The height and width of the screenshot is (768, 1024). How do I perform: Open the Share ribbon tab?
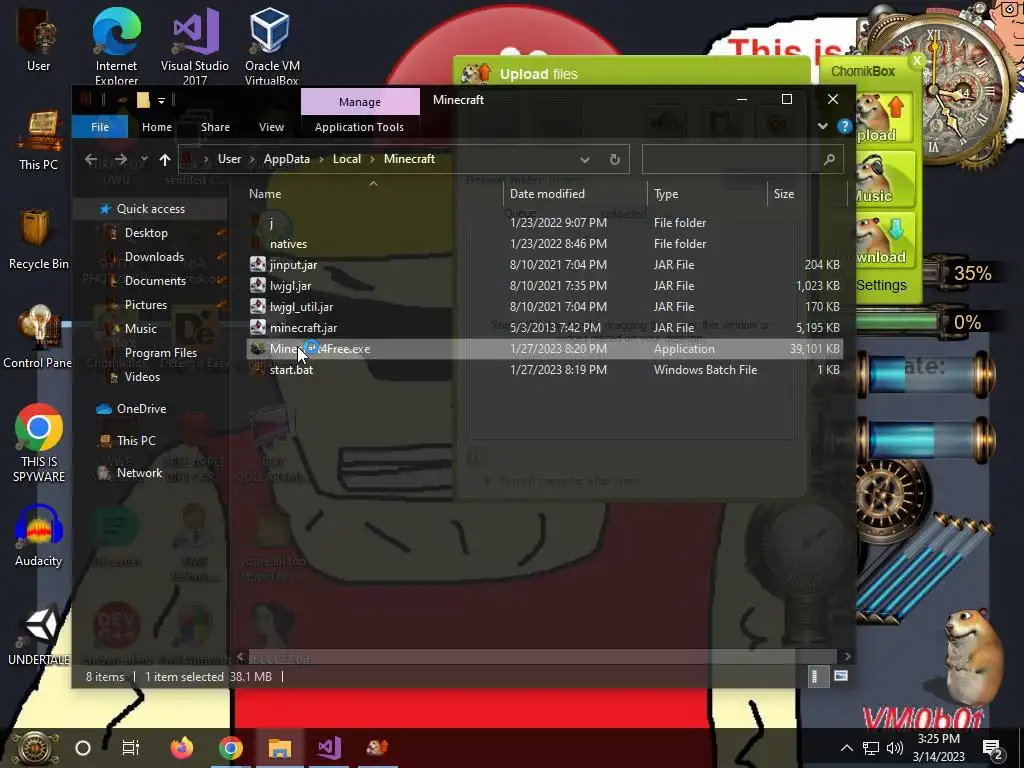[x=216, y=127]
